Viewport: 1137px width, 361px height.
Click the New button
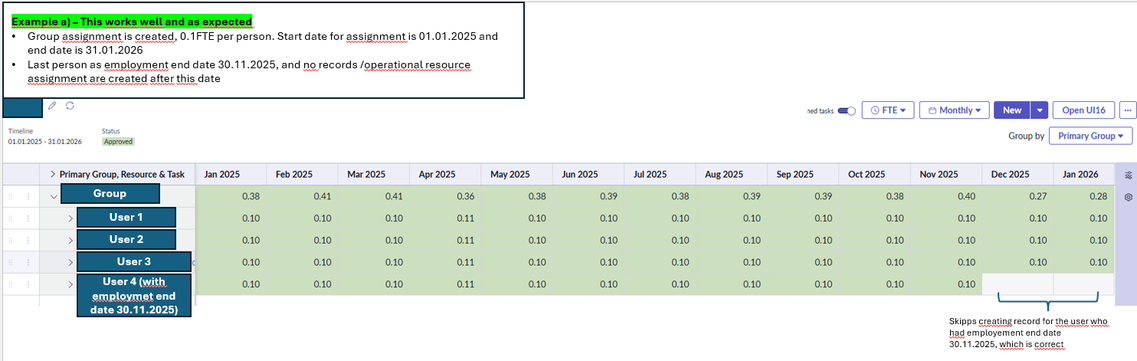coord(1012,110)
